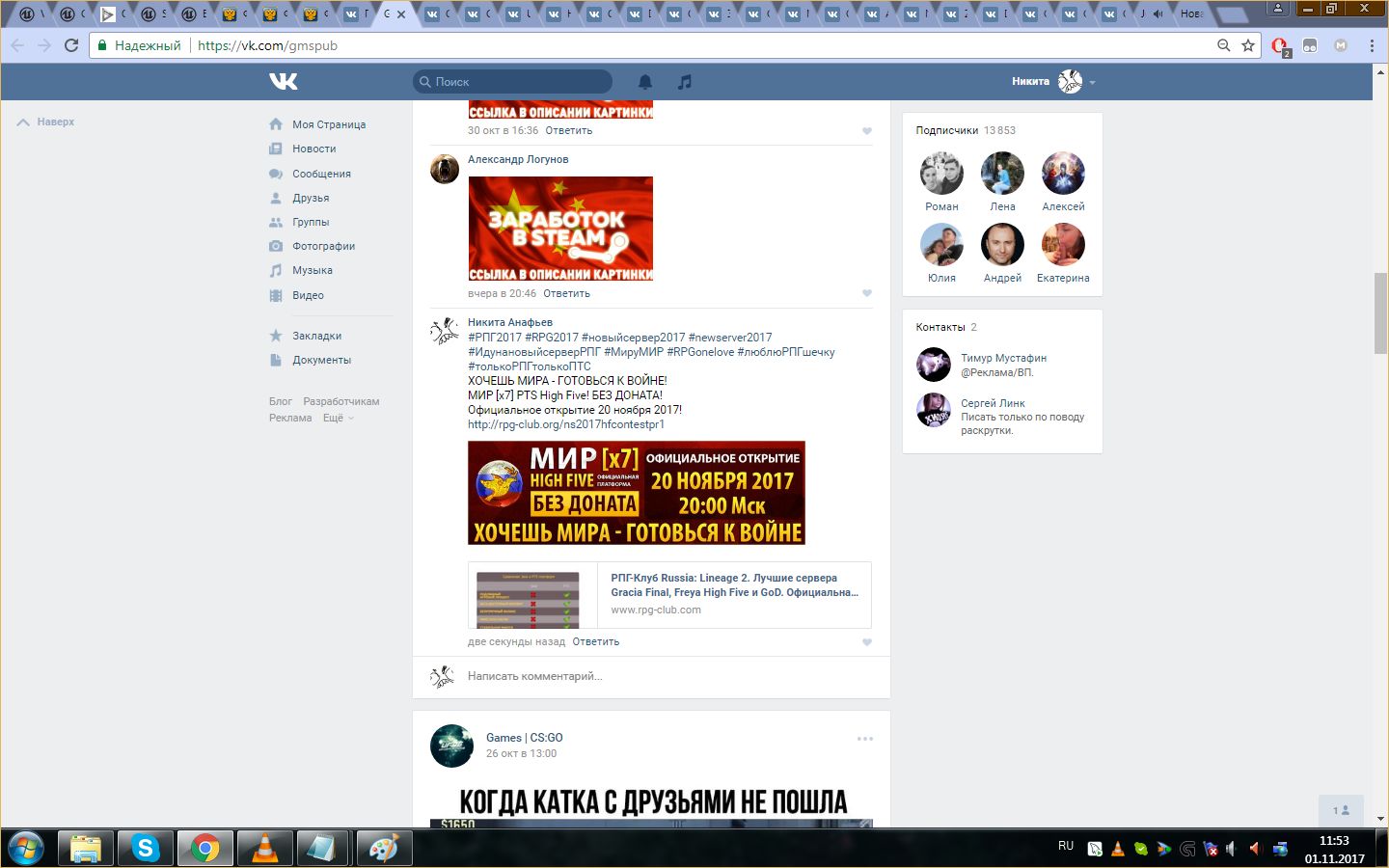Open Новости in the sidebar
The image size is (1389, 868).
[314, 149]
